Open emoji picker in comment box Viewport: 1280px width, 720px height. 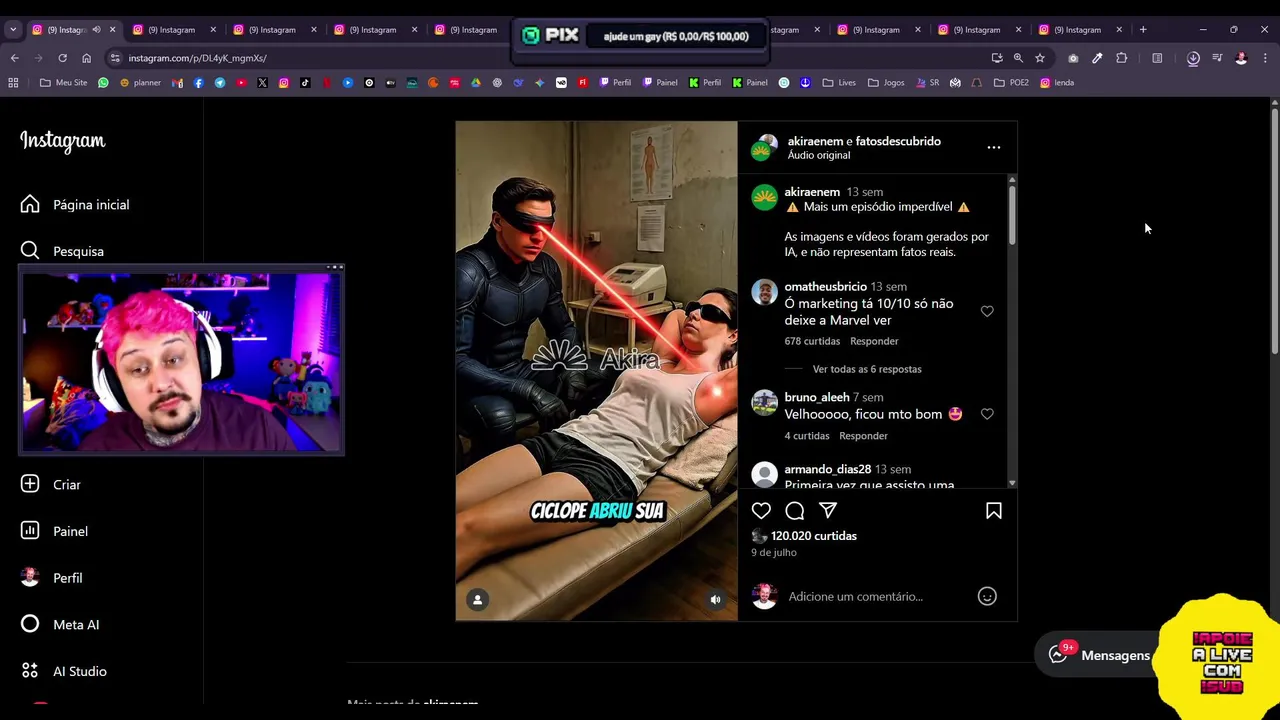(x=987, y=596)
